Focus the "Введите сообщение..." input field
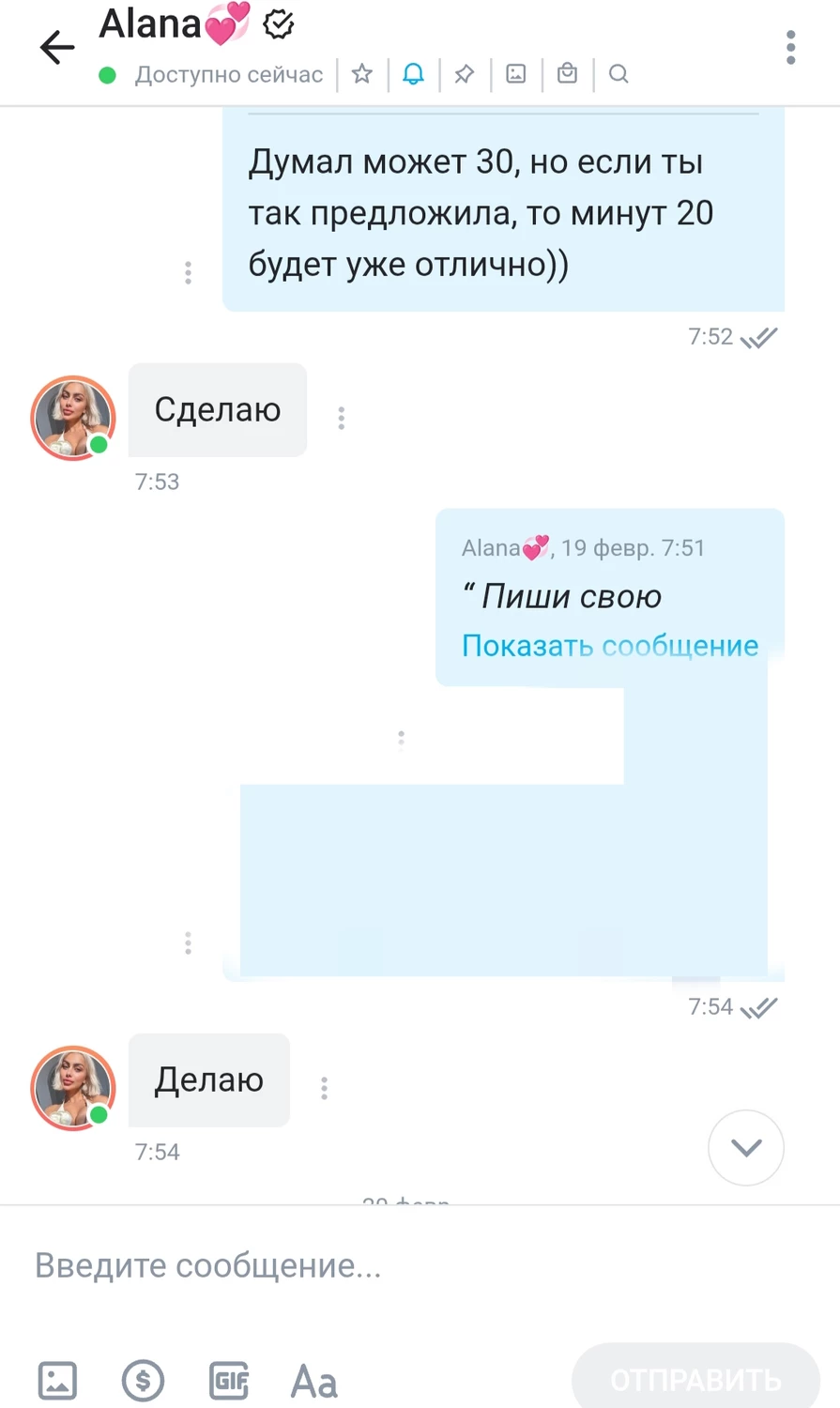Image resolution: width=840 pixels, height=1408 pixels. pos(420,1265)
